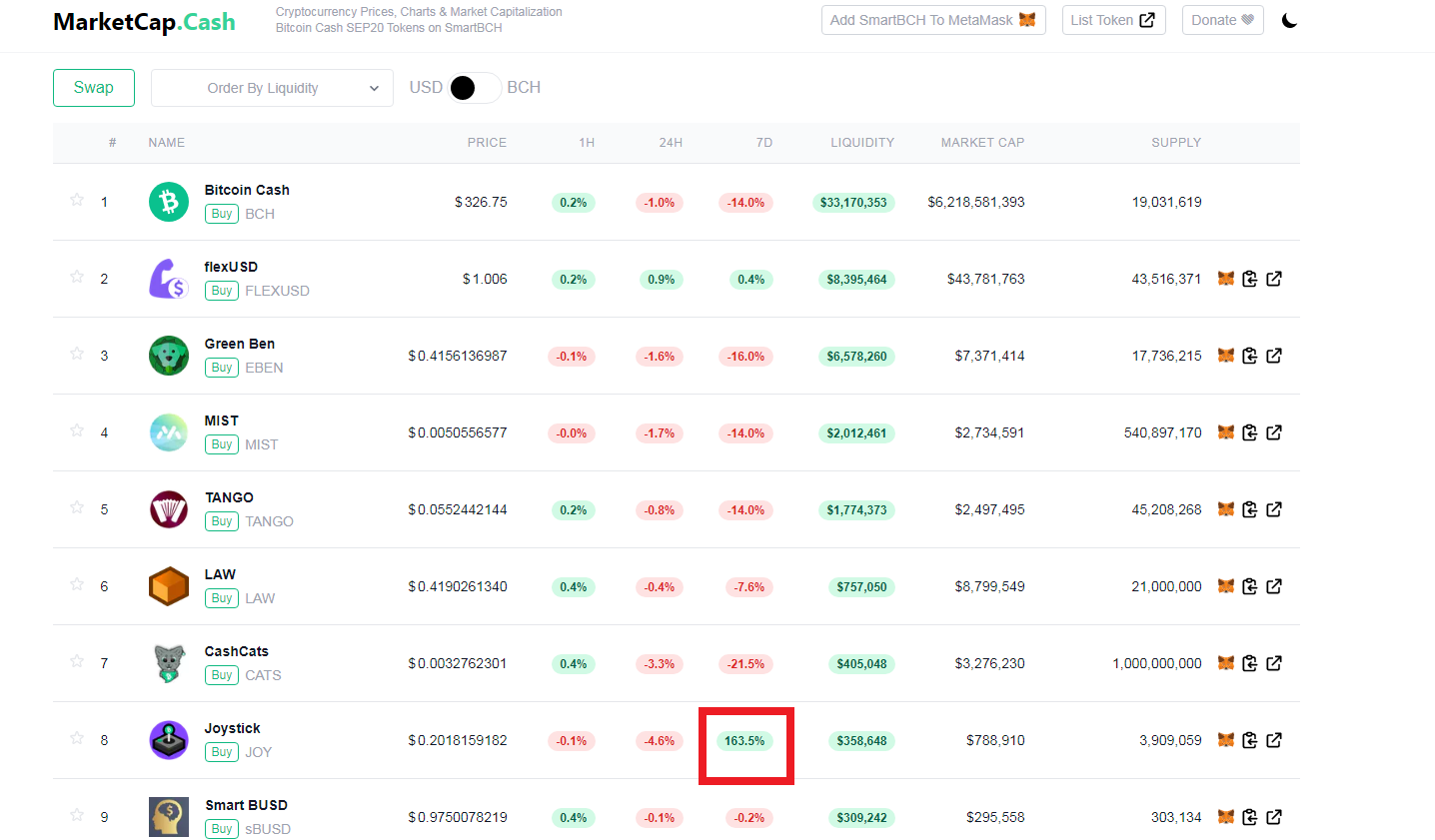1435x840 pixels.
Task: Click liquidity value $33,170,353
Action: (x=853, y=203)
